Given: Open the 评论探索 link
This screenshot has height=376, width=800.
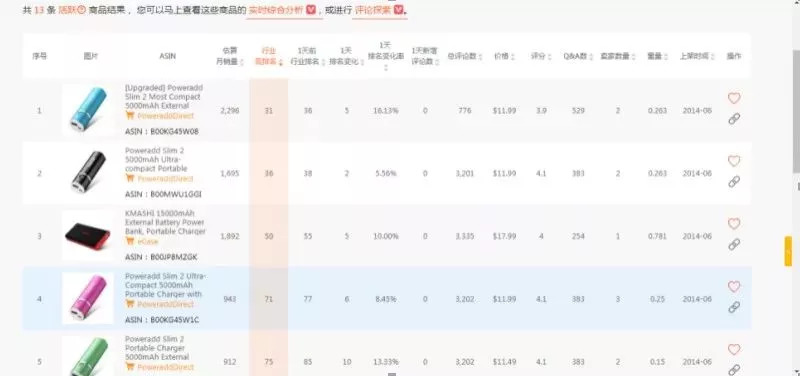Looking at the screenshot, I should pyautogui.click(x=373, y=10).
